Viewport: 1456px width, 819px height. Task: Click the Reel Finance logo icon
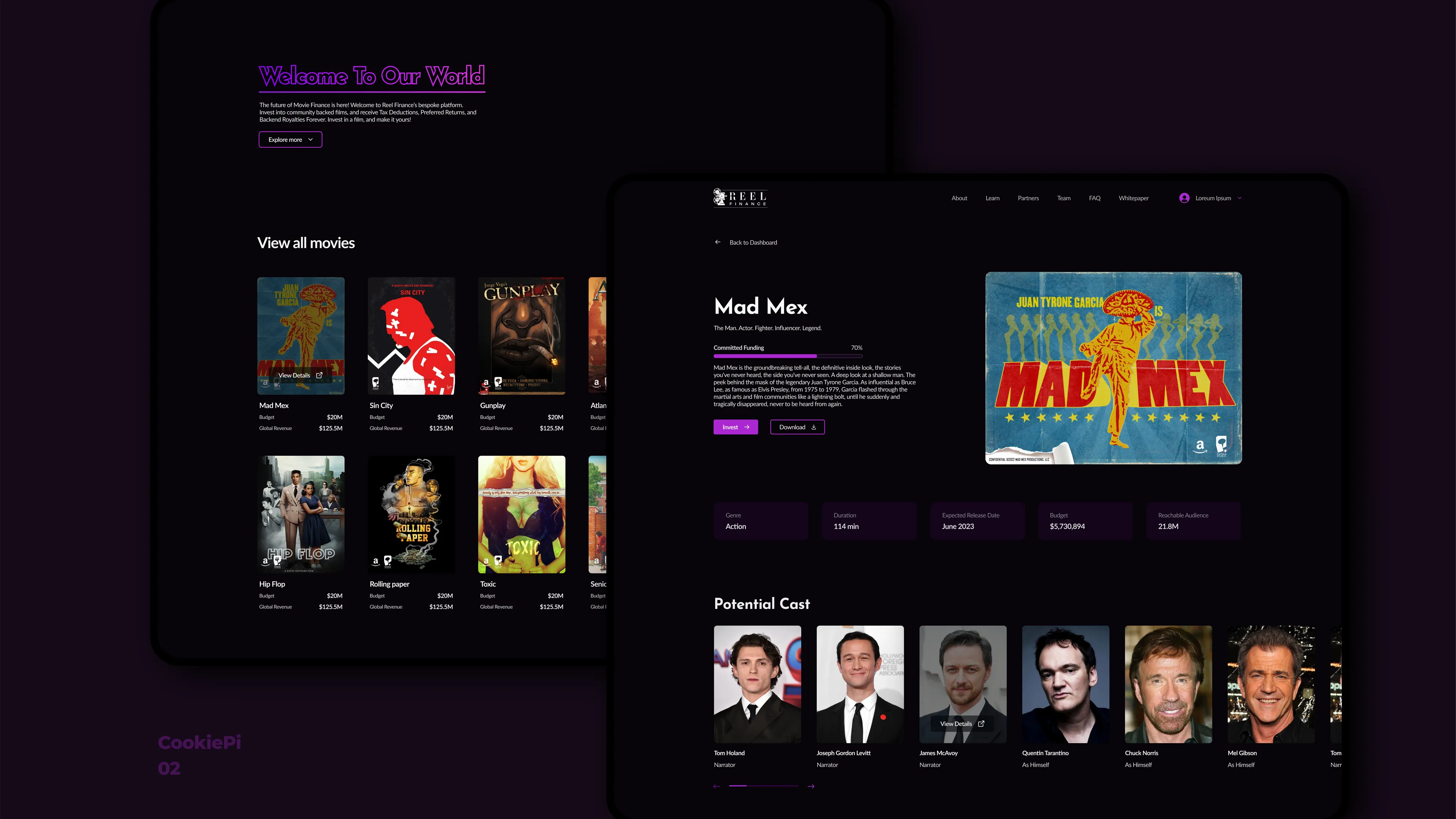point(720,197)
